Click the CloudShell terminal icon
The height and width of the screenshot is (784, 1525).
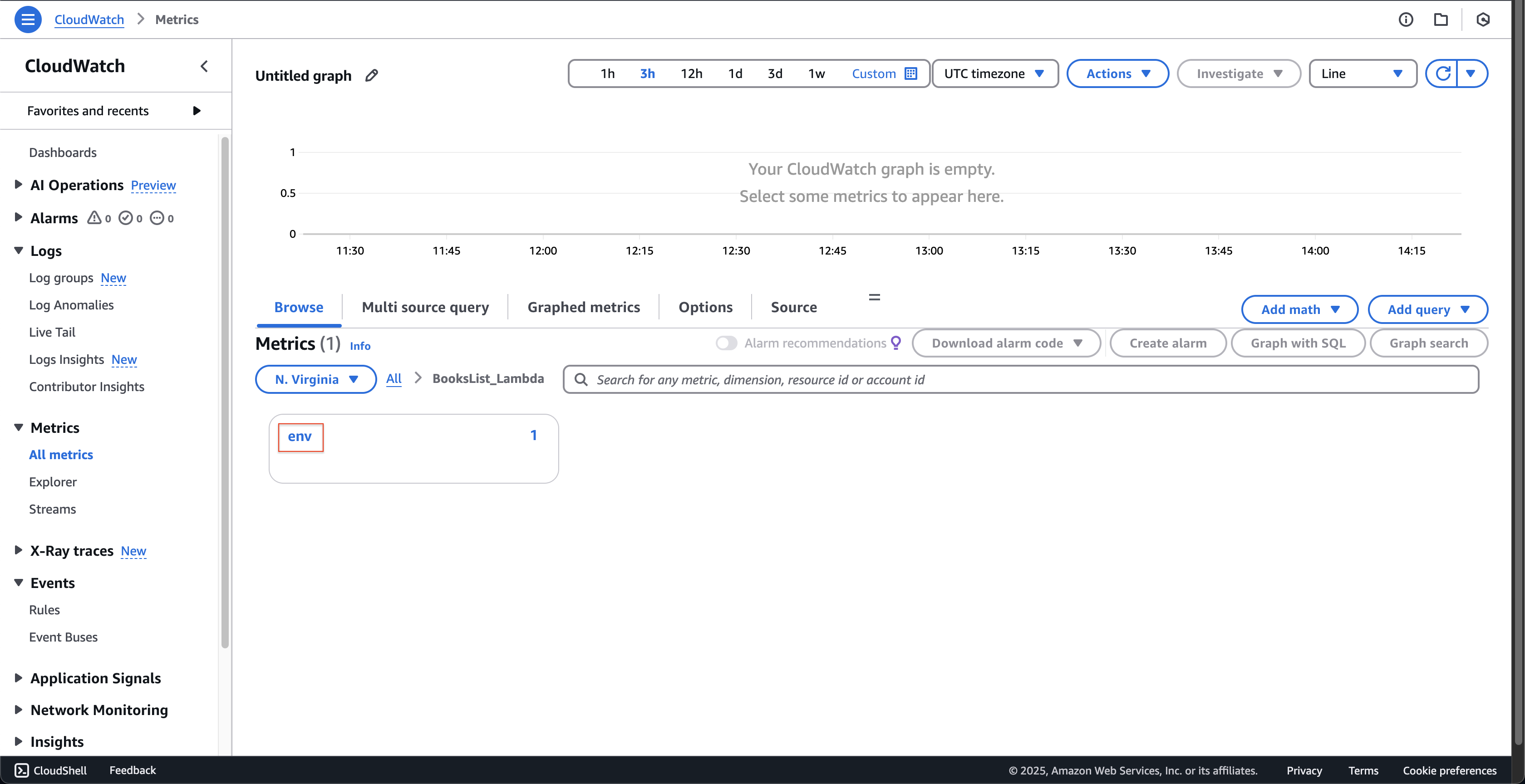[21, 769]
